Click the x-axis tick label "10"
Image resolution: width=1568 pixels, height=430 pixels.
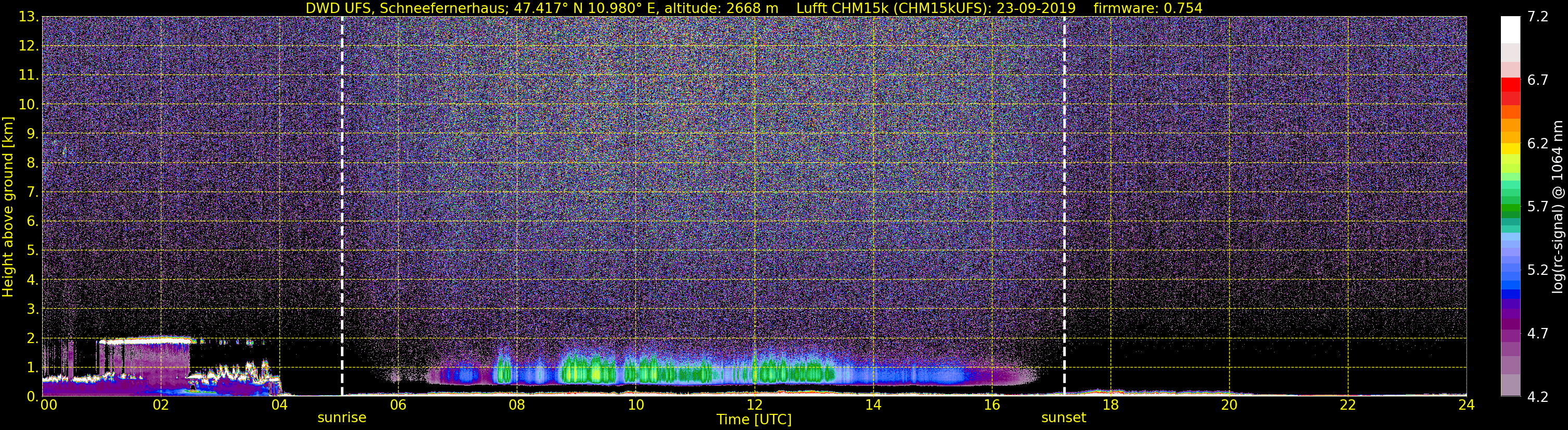pyautogui.click(x=635, y=405)
